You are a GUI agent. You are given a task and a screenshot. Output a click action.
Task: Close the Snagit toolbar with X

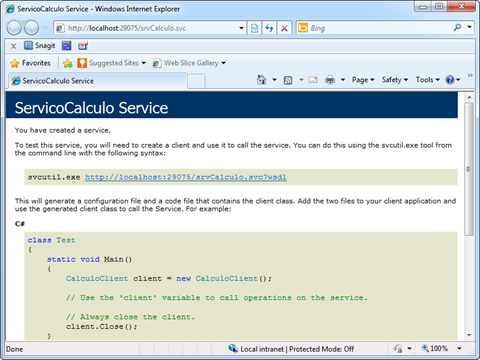point(13,46)
